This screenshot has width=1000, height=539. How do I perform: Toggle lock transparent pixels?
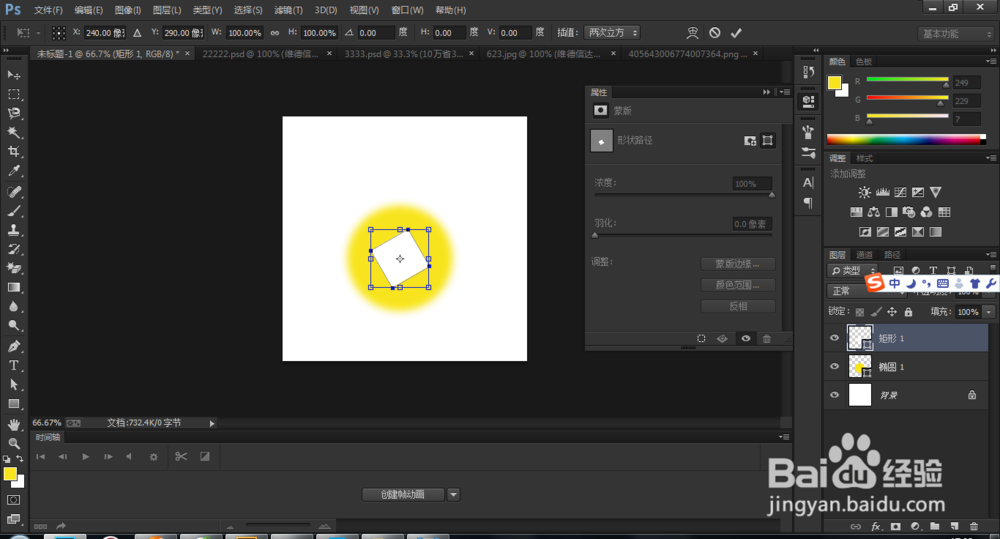click(860, 312)
